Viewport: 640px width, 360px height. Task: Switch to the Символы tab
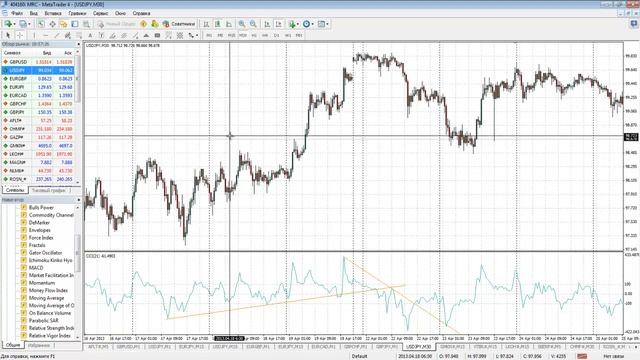pyautogui.click(x=15, y=190)
